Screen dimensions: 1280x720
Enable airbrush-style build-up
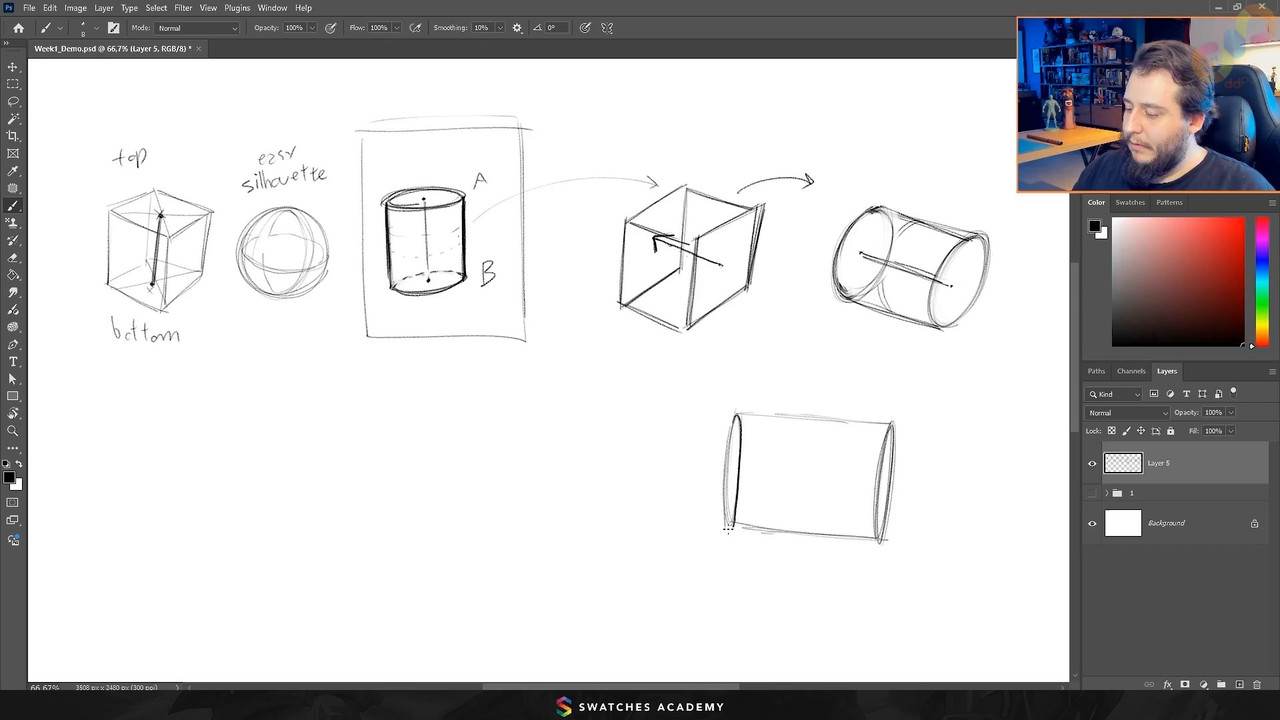(x=415, y=28)
